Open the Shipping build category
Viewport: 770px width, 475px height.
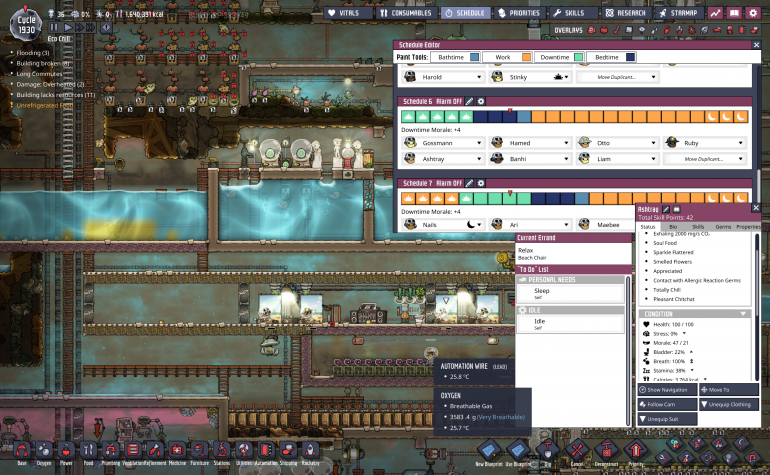tap(288, 450)
